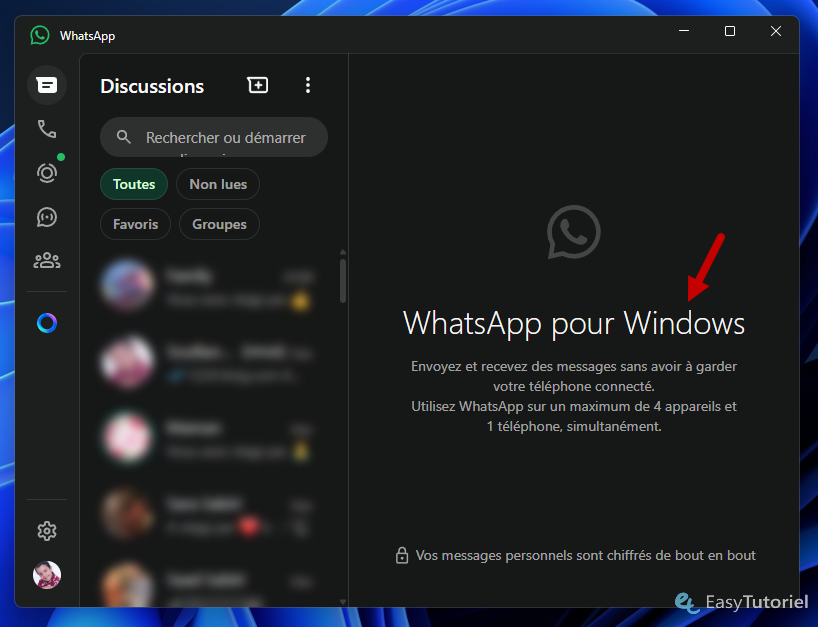Enable the 'Non lues' chat filter

[217, 184]
